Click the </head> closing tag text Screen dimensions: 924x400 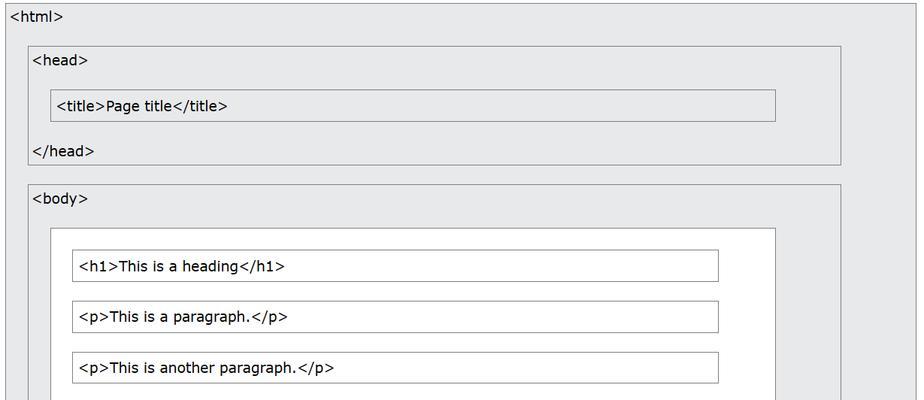tap(63, 151)
